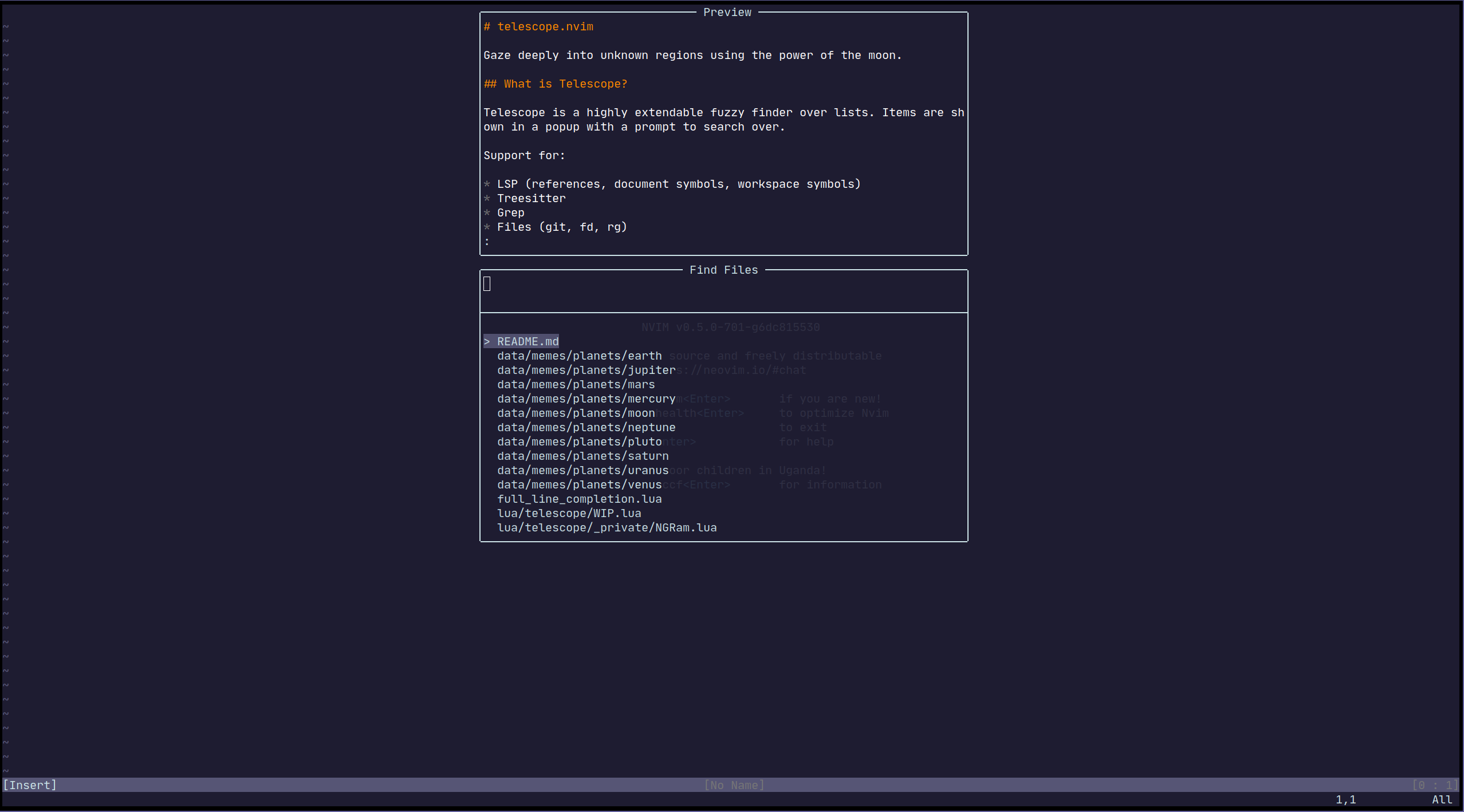Select data/memes/planets/pluto file entry

[579, 442]
